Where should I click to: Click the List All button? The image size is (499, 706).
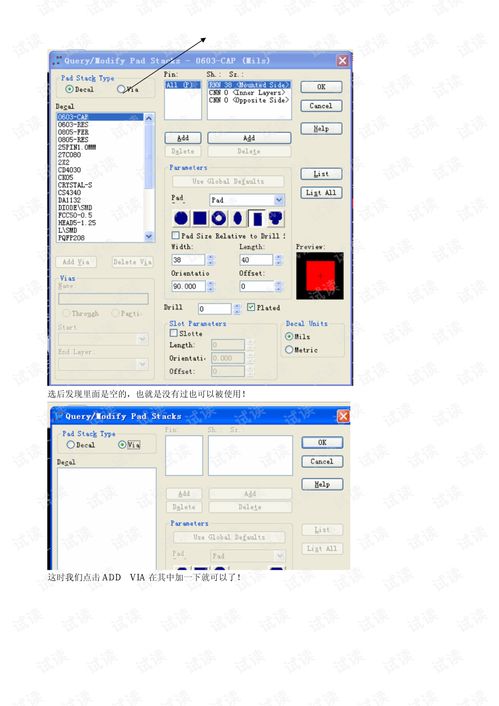pos(321,193)
